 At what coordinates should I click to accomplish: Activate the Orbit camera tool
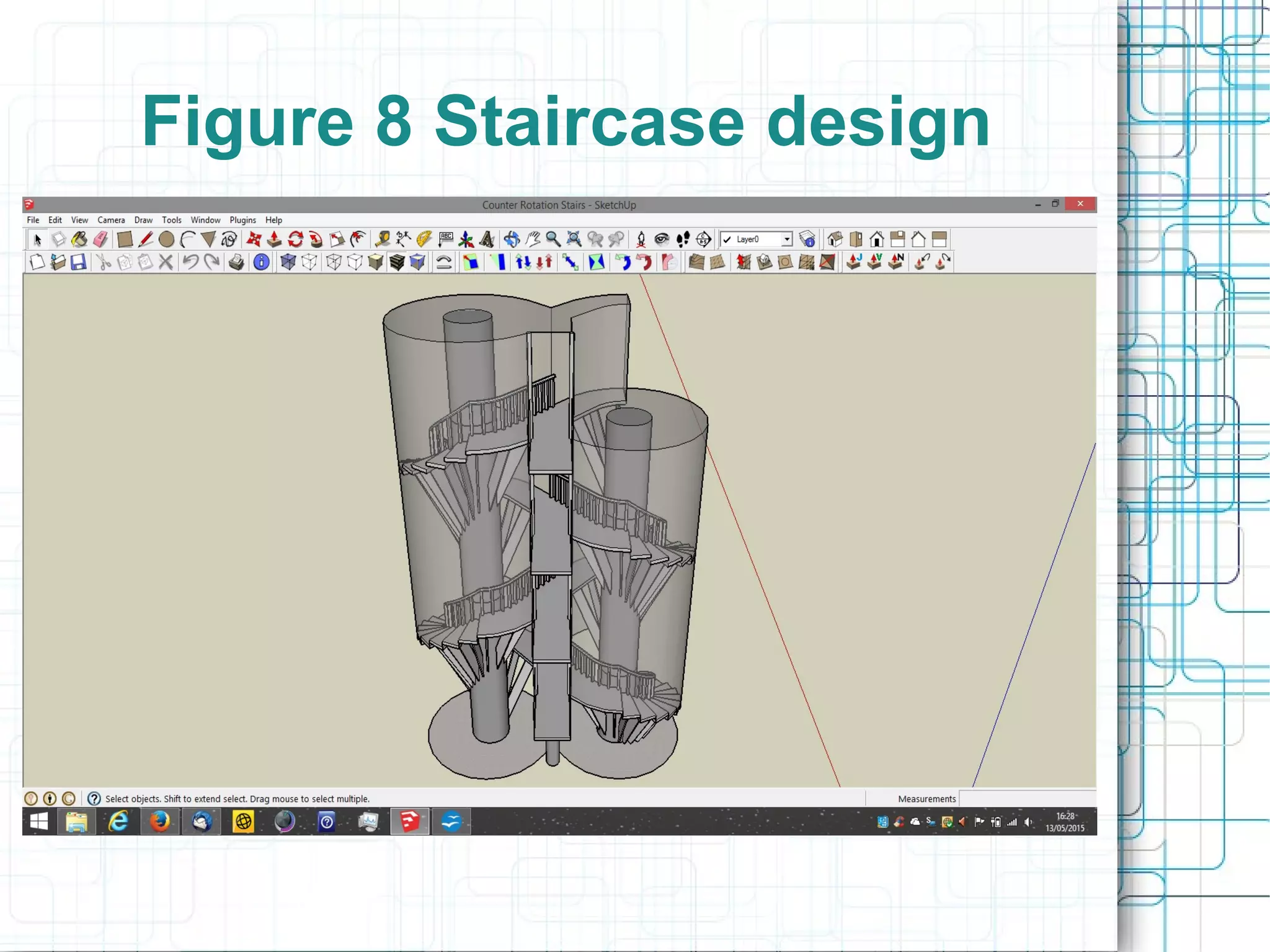coord(512,239)
